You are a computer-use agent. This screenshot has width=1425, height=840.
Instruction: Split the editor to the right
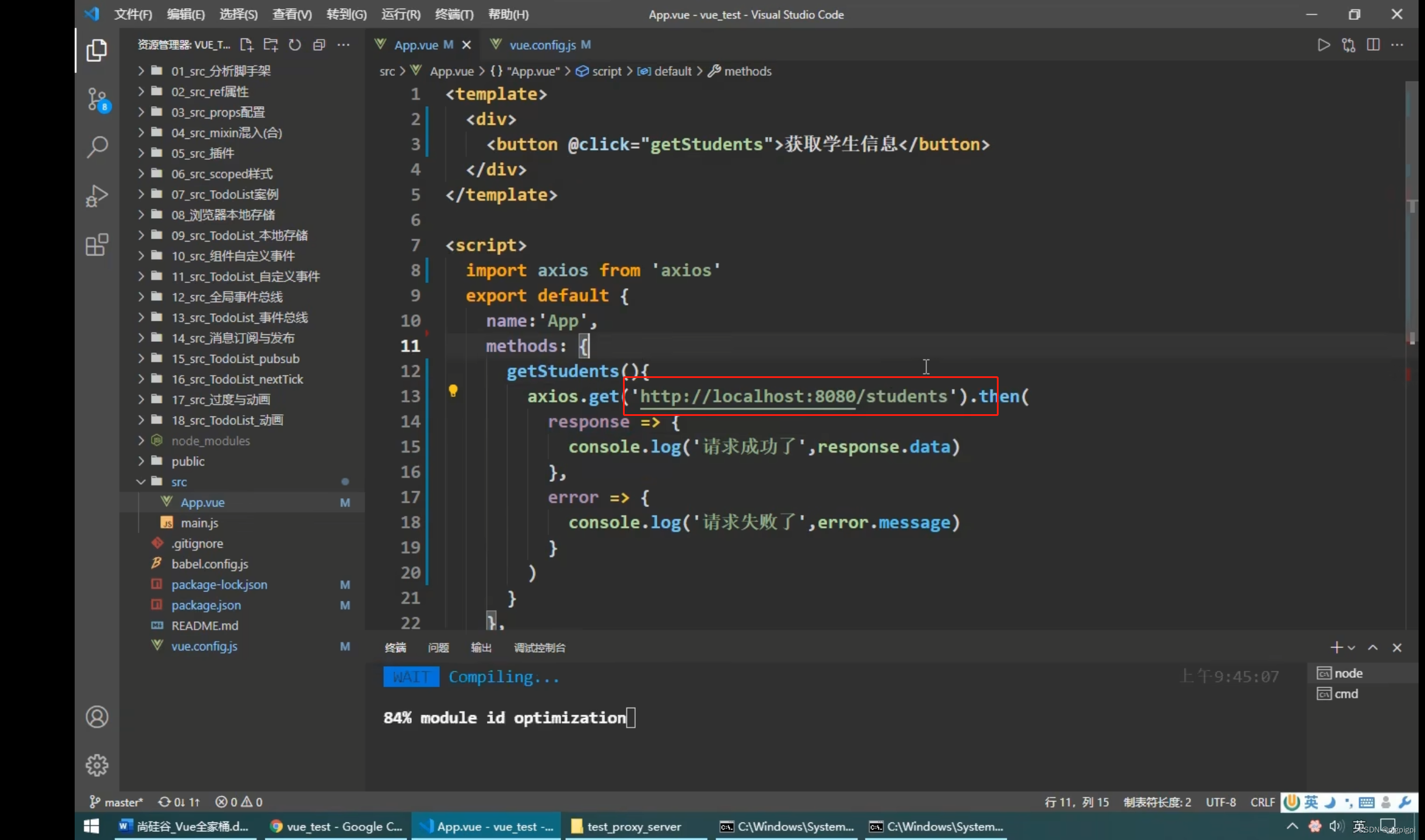click(x=1373, y=45)
